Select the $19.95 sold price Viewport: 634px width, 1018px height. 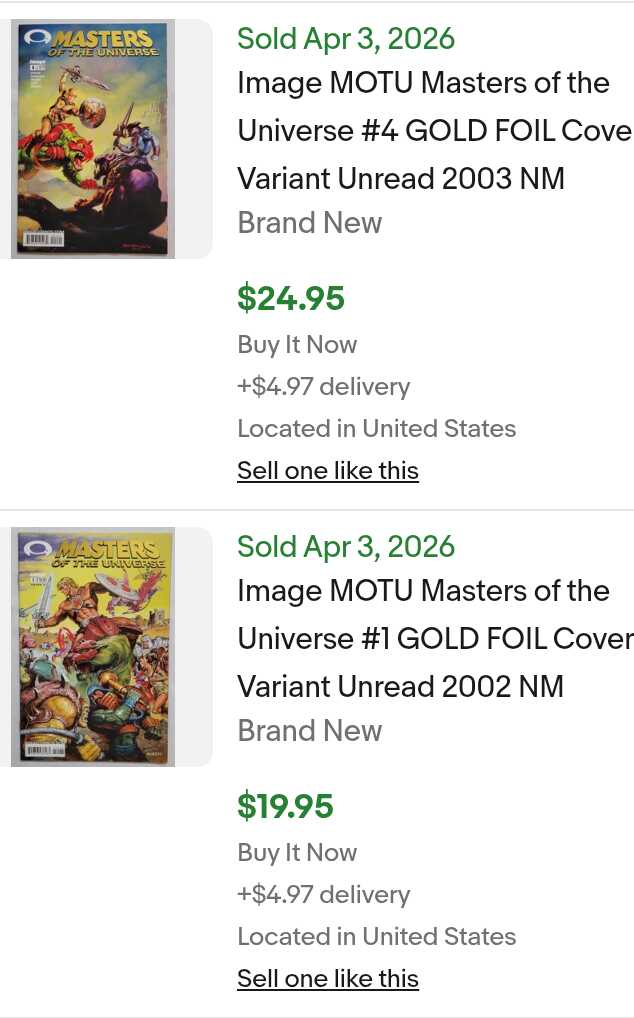click(x=286, y=806)
